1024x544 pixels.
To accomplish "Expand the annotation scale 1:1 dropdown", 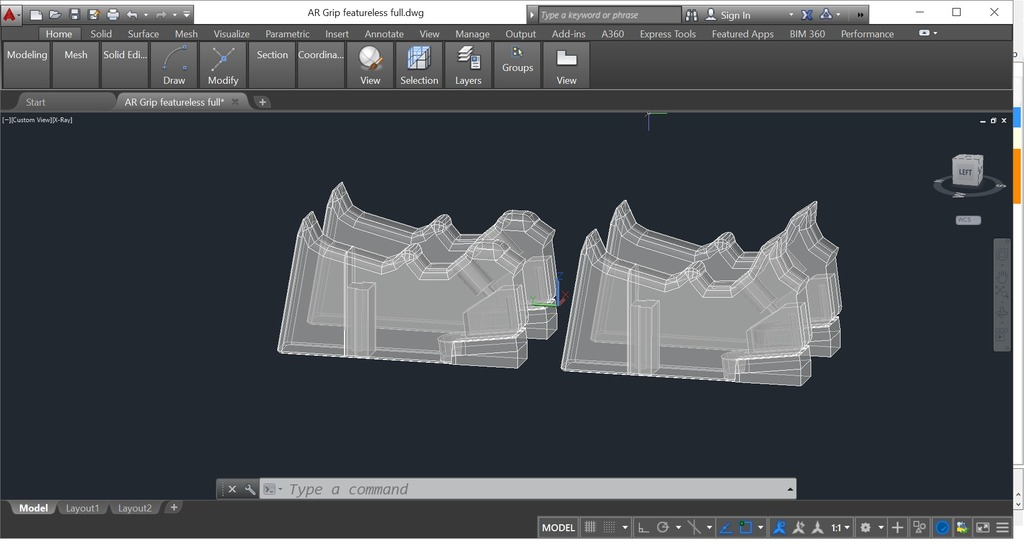I will [840, 527].
